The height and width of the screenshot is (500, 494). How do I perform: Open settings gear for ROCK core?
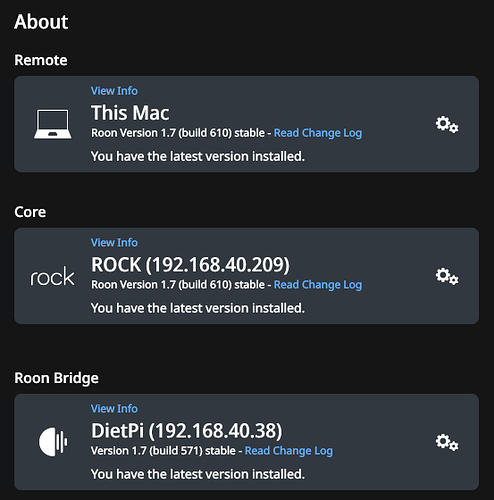(447, 276)
